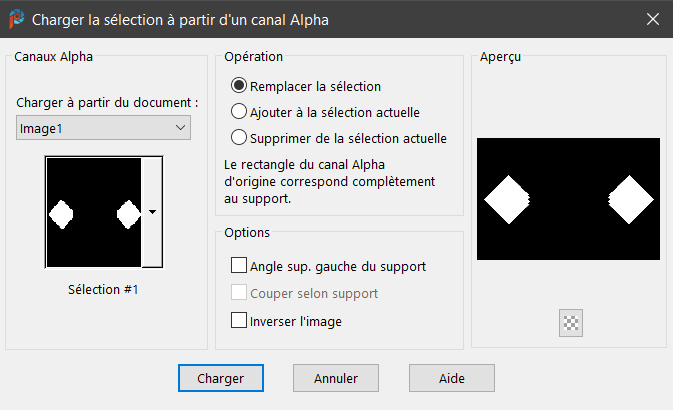The image size is (673, 410).
Task: Check the Inverser l'image option
Action: tap(239, 321)
